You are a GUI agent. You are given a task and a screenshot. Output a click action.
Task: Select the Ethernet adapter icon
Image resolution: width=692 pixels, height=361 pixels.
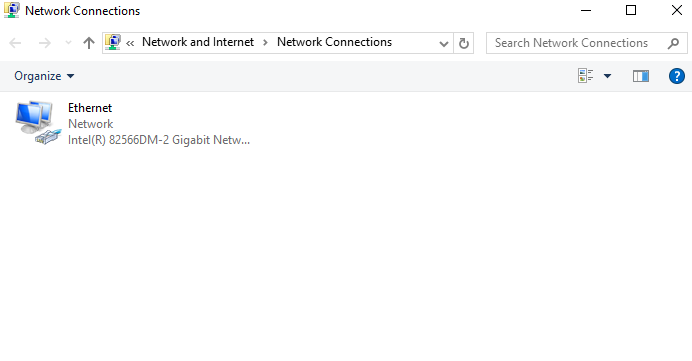pos(38,123)
